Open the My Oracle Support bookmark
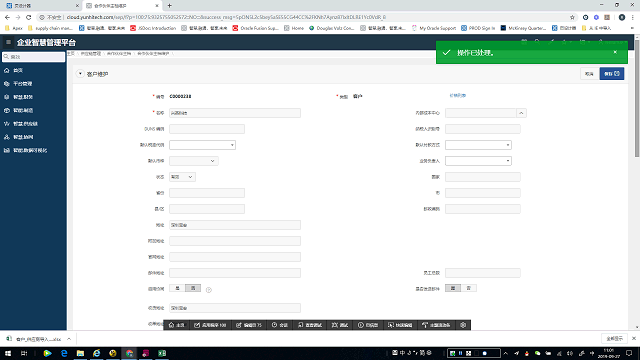The height and width of the screenshot is (360, 640). tap(433, 28)
